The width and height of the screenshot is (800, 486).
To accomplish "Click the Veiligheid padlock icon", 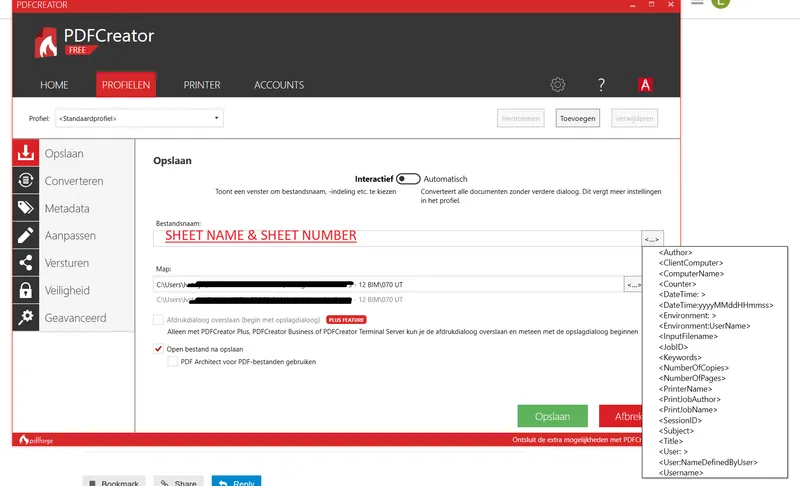I will click(x=26, y=290).
